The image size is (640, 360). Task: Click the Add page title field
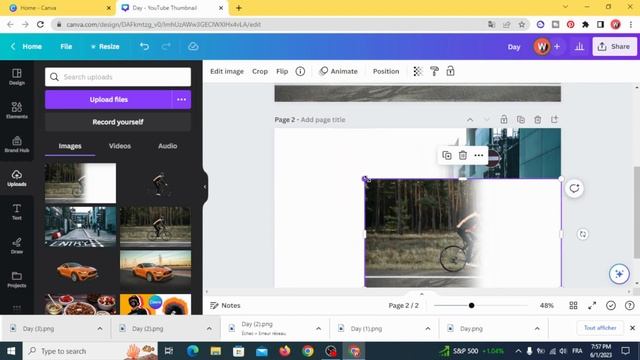[x=323, y=120]
